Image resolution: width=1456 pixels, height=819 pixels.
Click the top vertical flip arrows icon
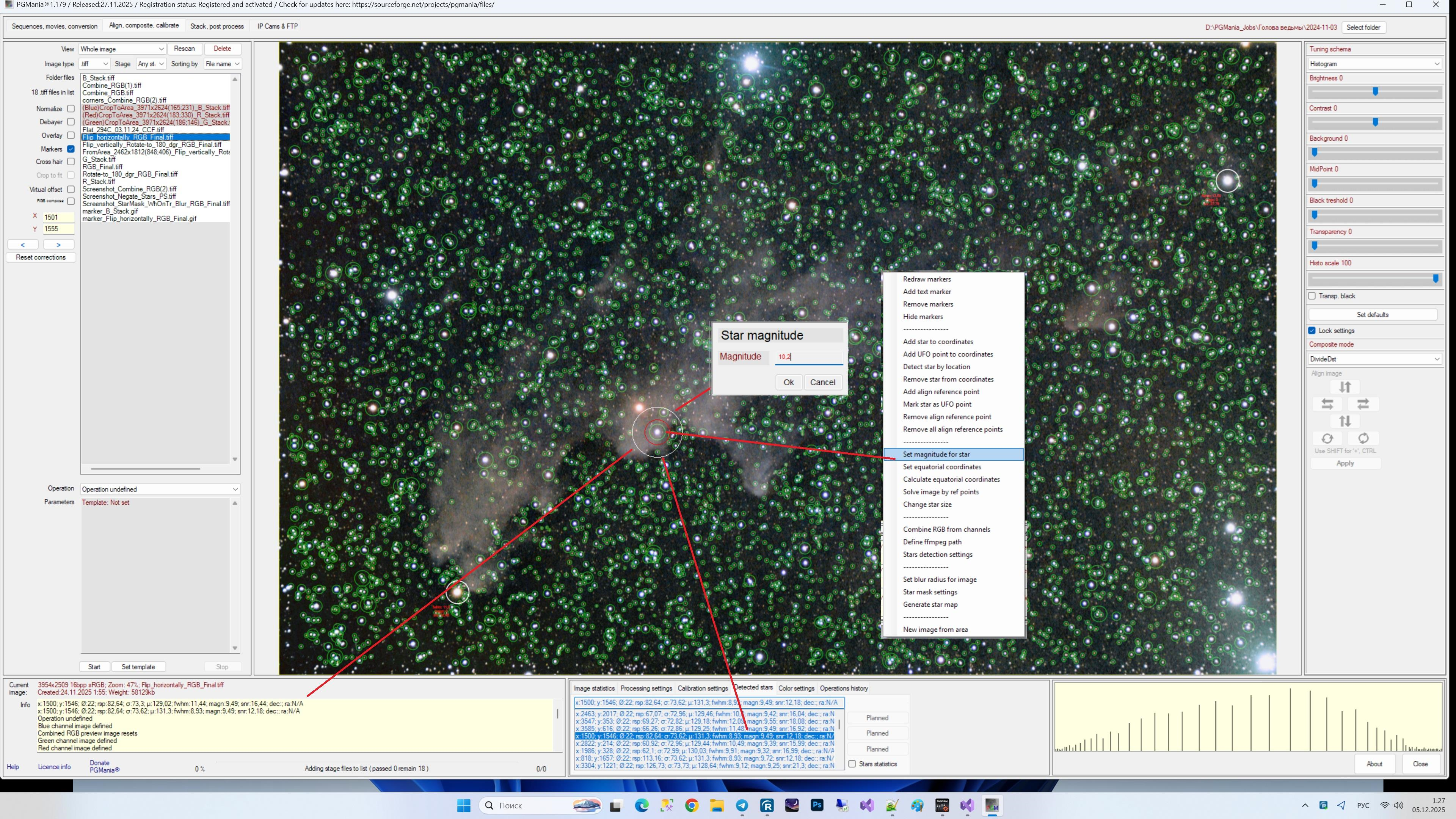[1345, 387]
